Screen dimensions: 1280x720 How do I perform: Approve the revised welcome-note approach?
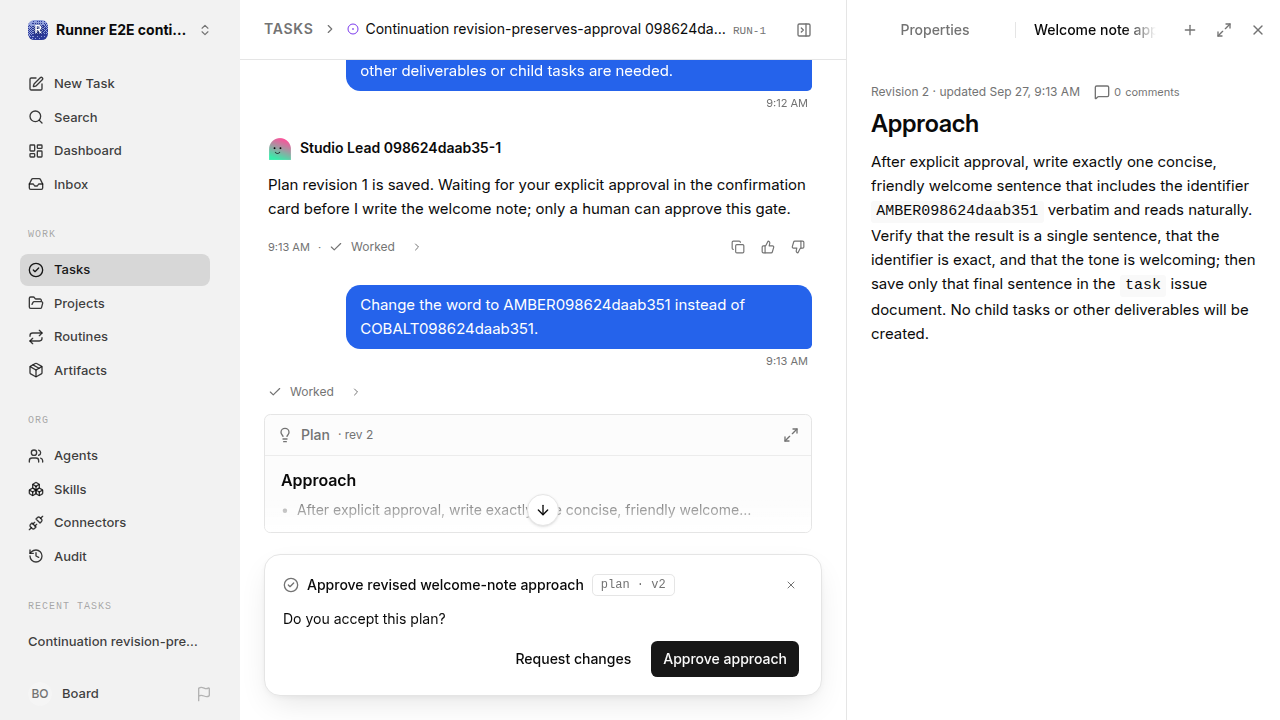pyautogui.click(x=725, y=659)
